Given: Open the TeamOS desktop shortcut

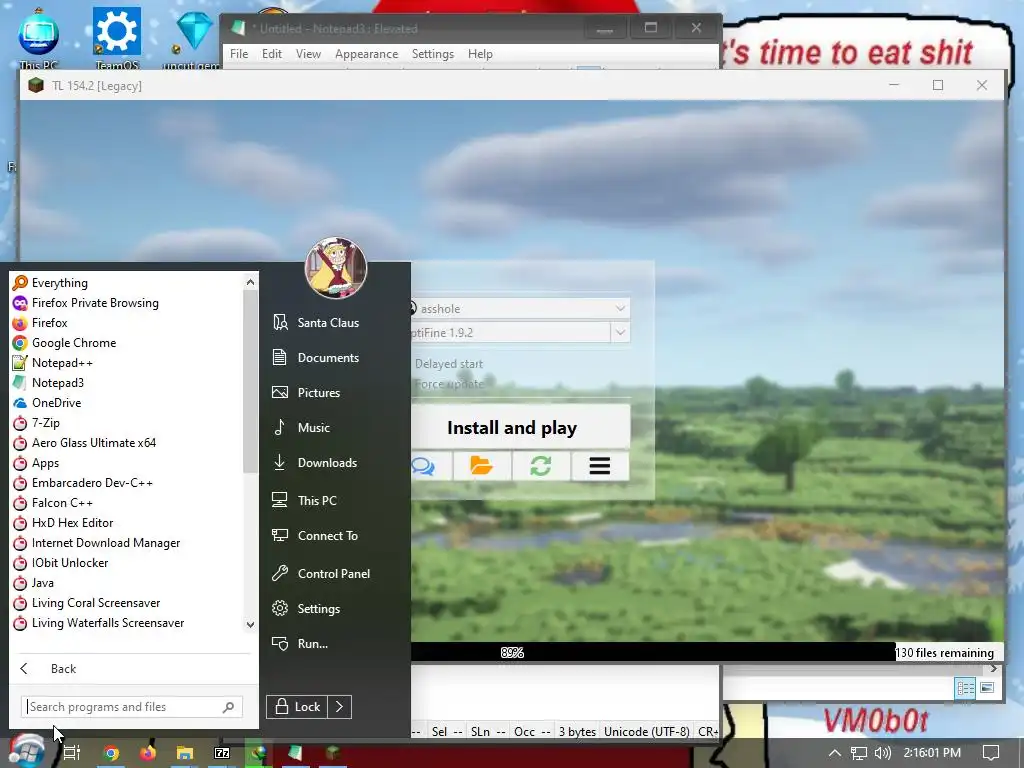Looking at the screenshot, I should coord(117,38).
